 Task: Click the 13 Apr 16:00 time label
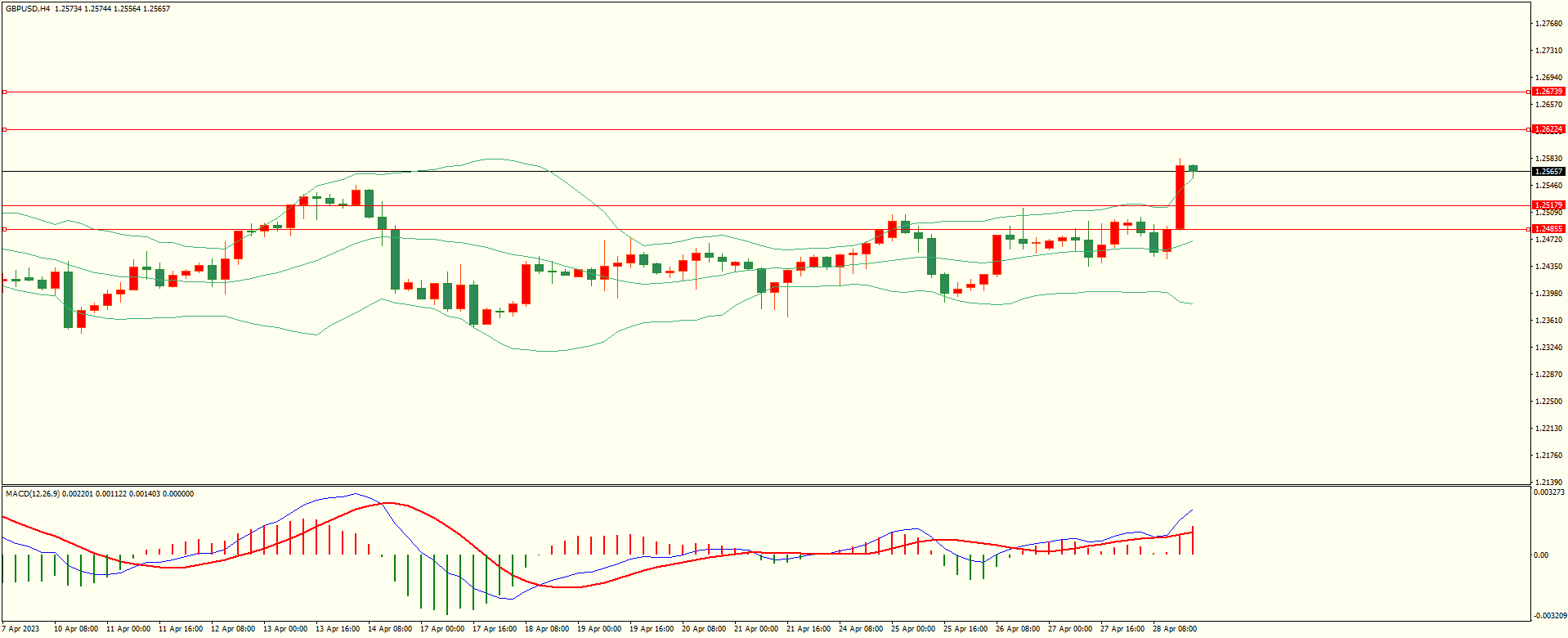coord(338,629)
